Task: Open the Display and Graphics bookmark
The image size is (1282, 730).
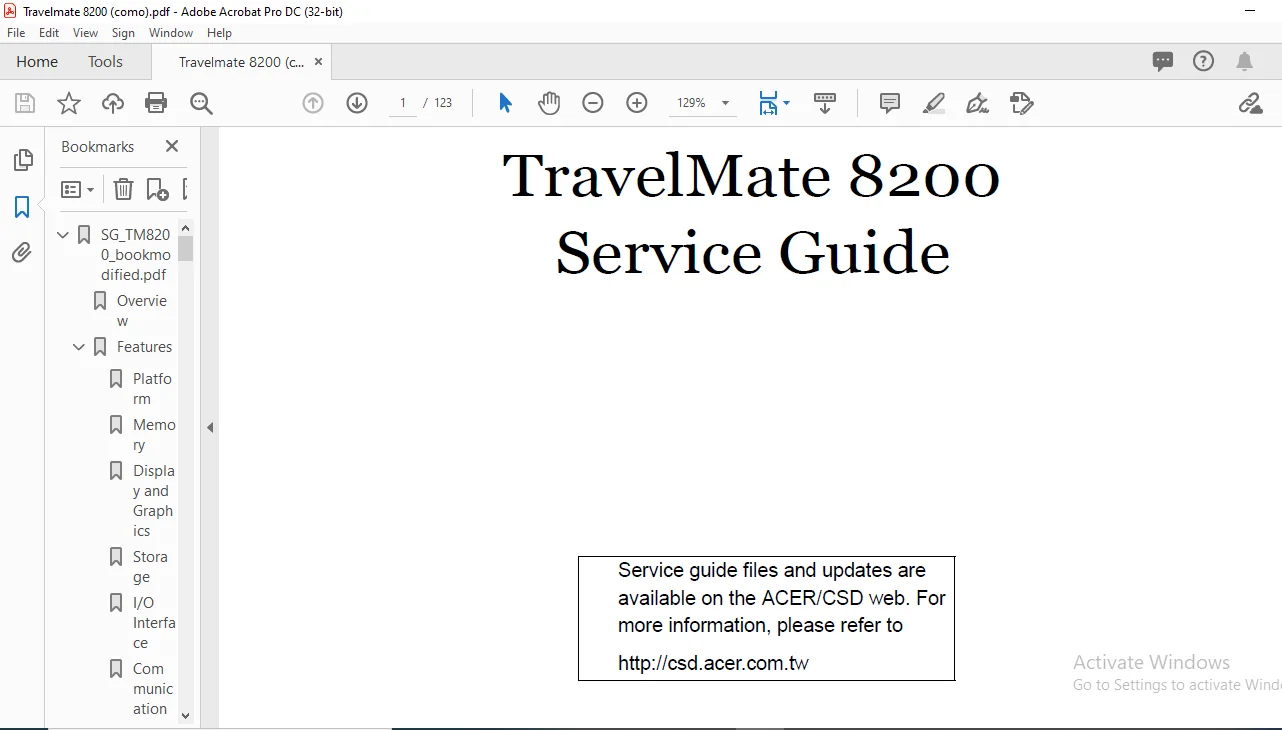Action: point(153,501)
